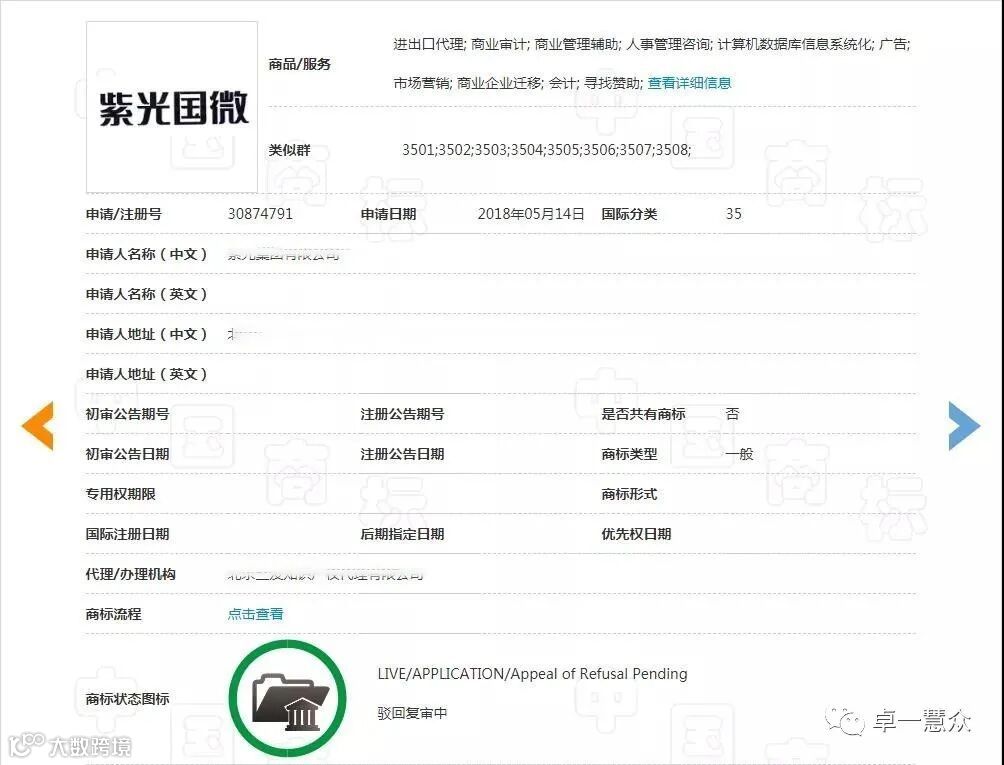Select the goods text 进出口代理; 商业审计
Viewport: 1004px width, 765px height.
pos(461,44)
